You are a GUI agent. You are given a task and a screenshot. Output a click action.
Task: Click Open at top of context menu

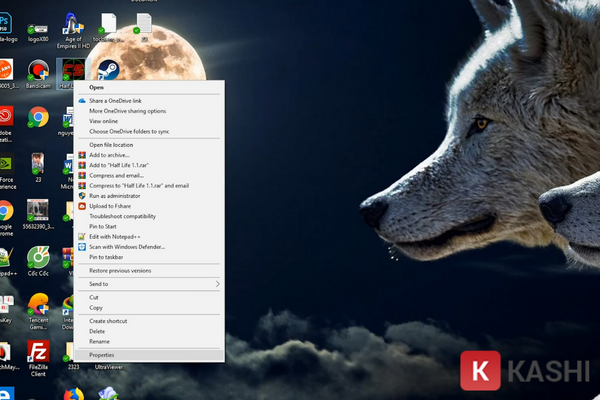click(96, 87)
